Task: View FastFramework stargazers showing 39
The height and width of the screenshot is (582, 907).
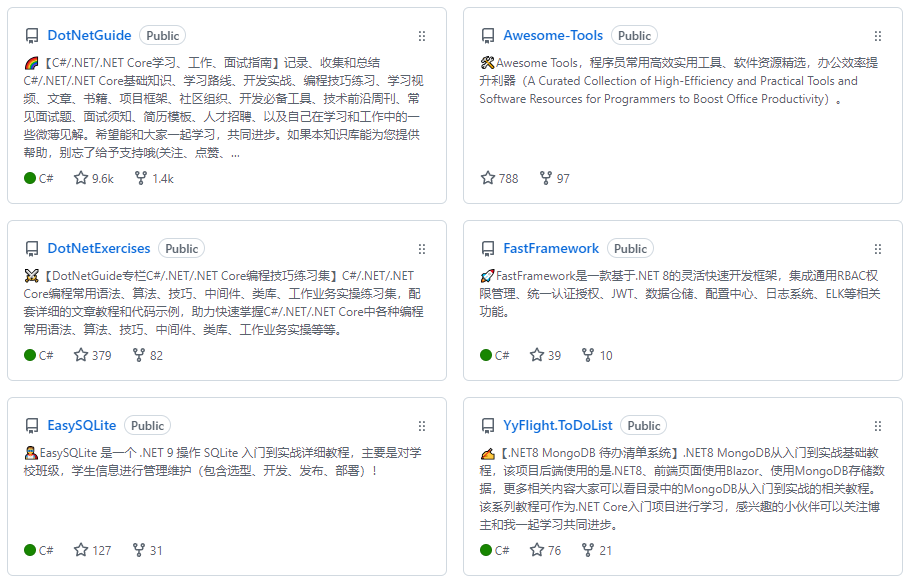Action: tap(545, 355)
